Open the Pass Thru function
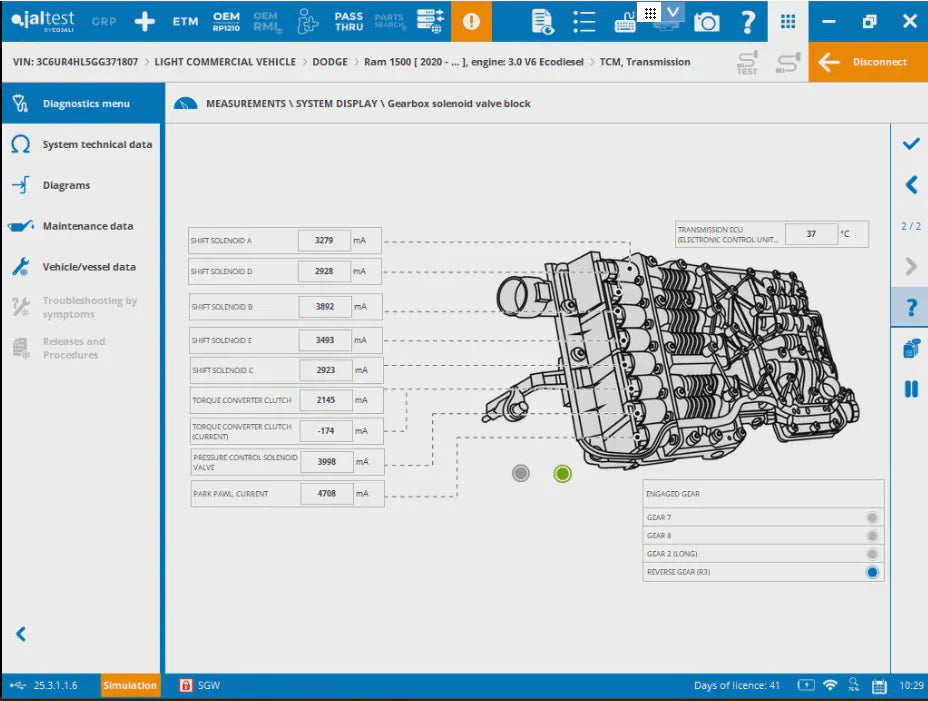This screenshot has height=701, width=928. [348, 21]
